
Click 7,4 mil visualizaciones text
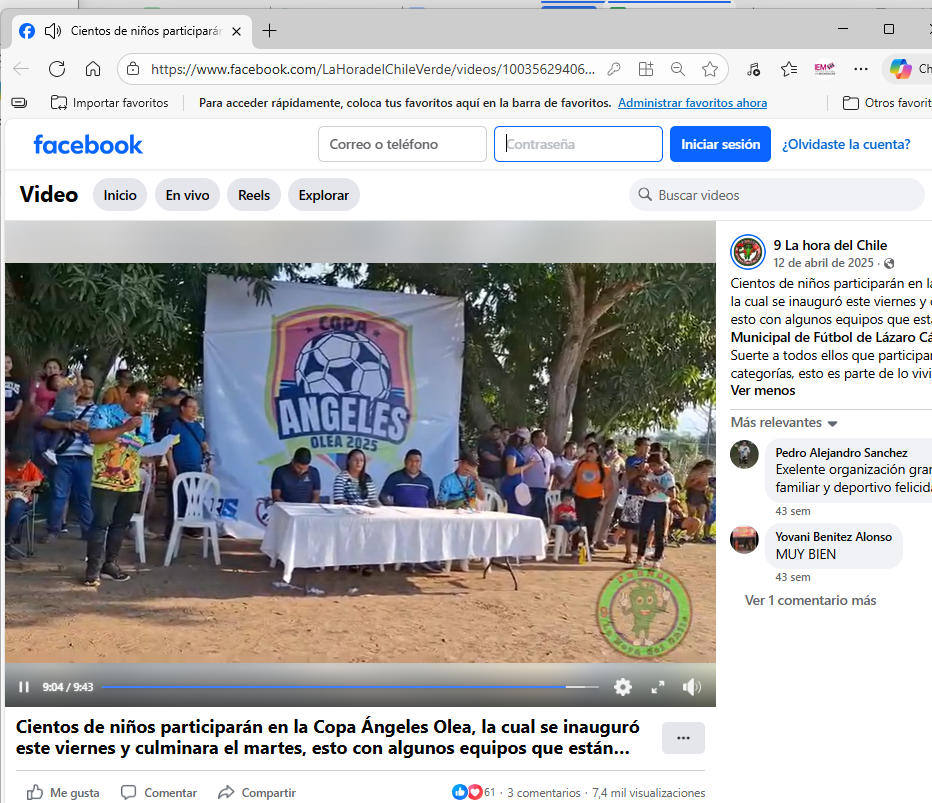coord(648,793)
